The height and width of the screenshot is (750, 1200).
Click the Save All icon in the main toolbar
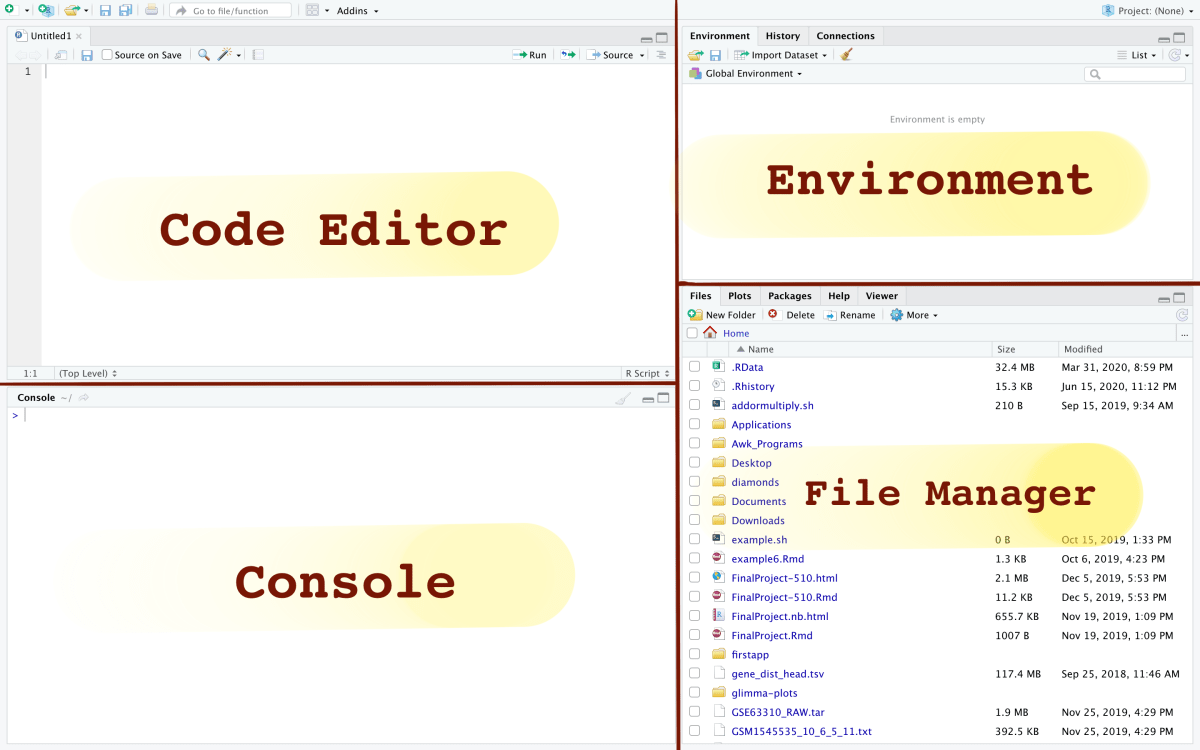pyautogui.click(x=124, y=10)
